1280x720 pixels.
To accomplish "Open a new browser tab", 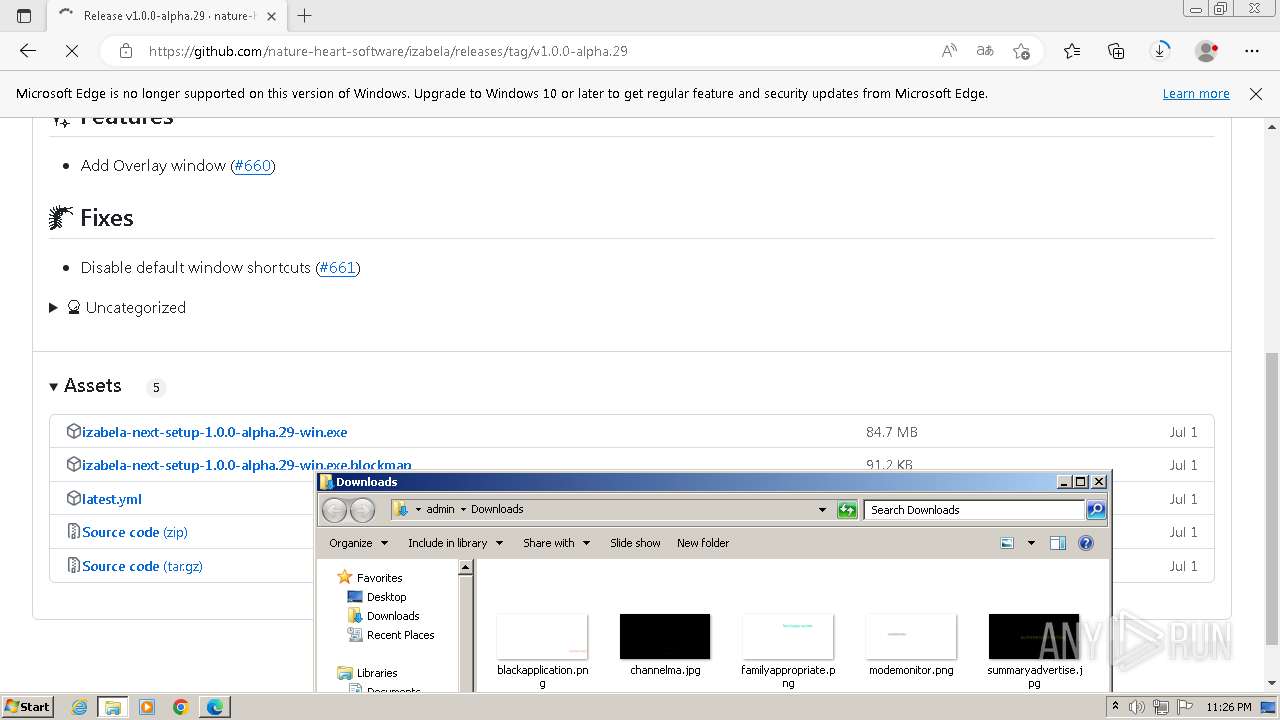I will pos(305,16).
